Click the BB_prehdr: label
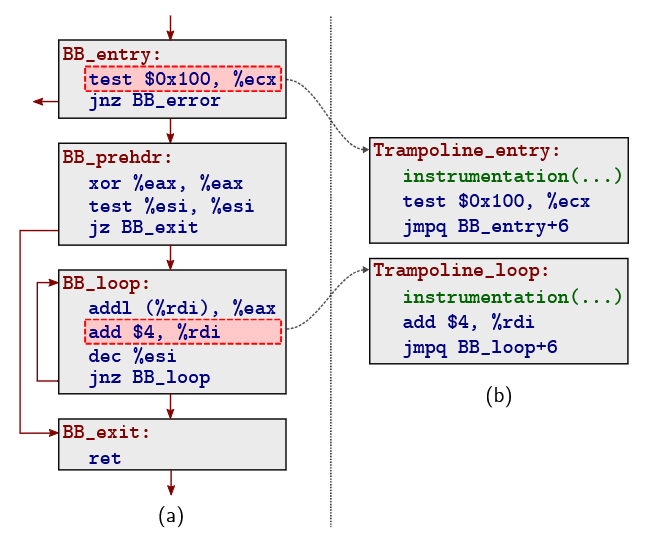This screenshot has width=650, height=540. pyautogui.click(x=117, y=158)
